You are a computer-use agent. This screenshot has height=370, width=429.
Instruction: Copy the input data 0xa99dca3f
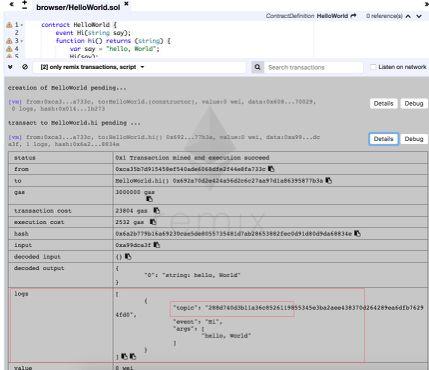pyautogui.click(x=156, y=245)
